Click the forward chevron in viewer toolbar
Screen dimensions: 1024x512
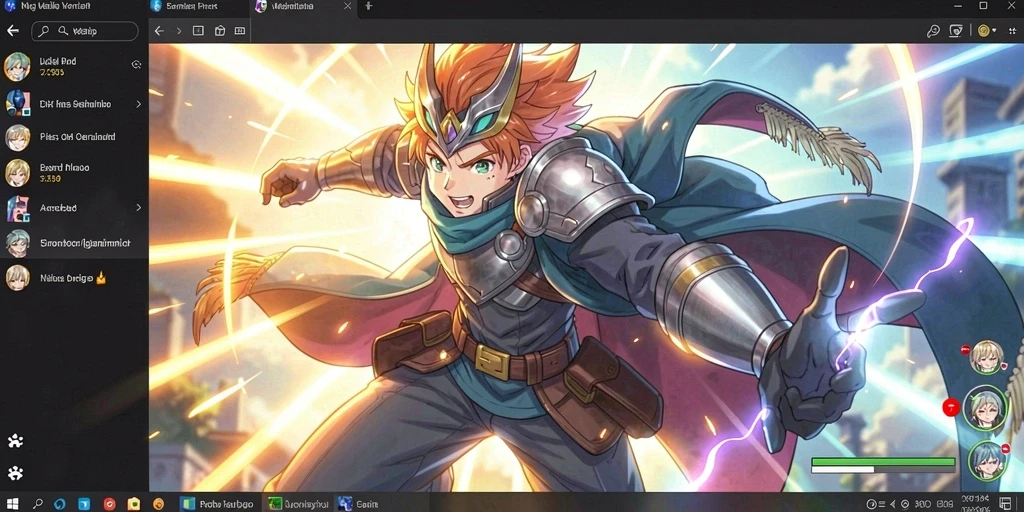(x=178, y=31)
